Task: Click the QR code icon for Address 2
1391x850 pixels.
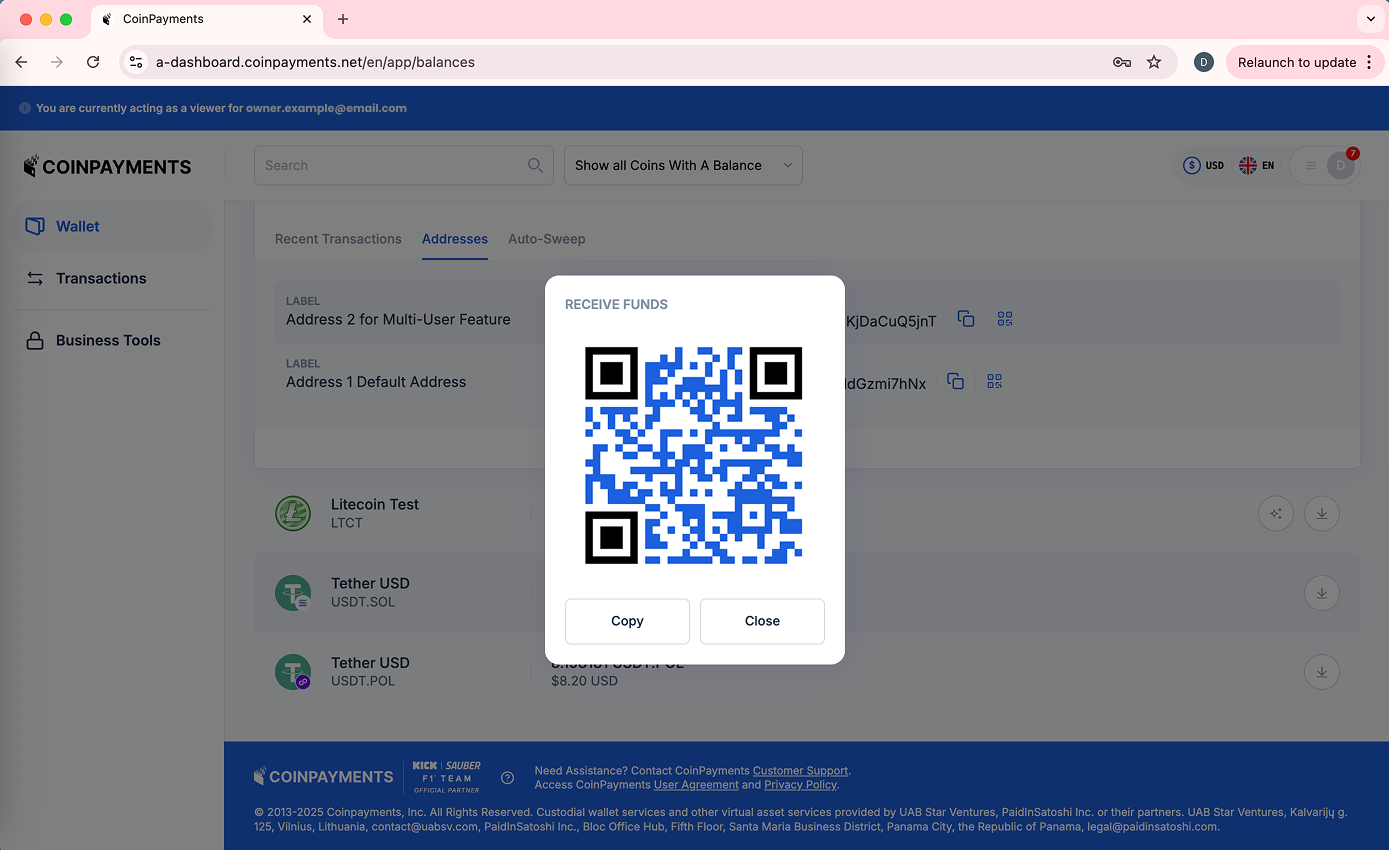Action: click(1005, 319)
